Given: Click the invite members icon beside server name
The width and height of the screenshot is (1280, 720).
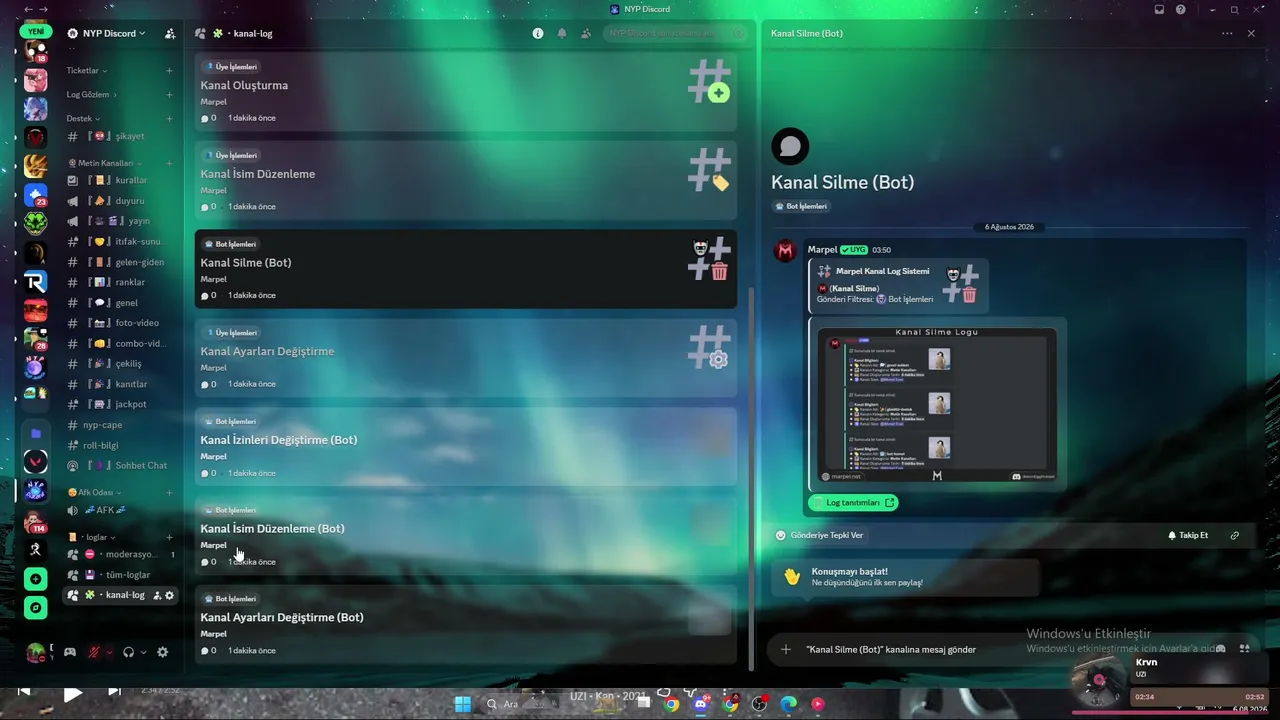Looking at the screenshot, I should pyautogui.click(x=170, y=33).
